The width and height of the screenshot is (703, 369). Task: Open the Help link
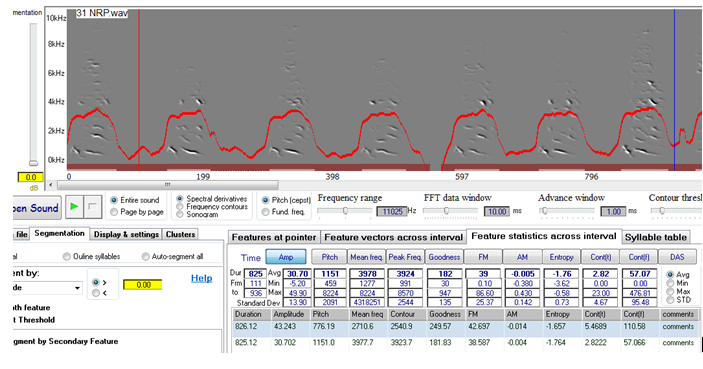201,278
